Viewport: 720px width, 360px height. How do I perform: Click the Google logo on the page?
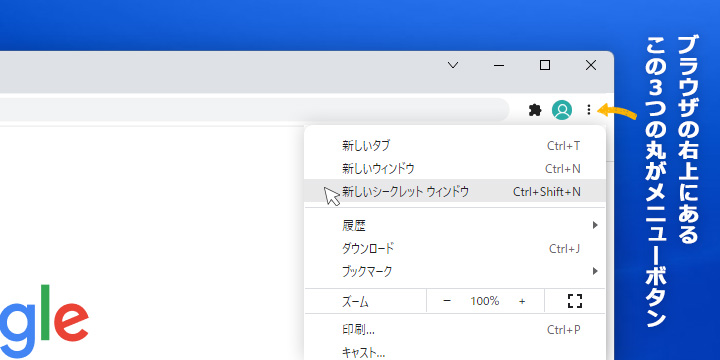[x=44, y=321]
